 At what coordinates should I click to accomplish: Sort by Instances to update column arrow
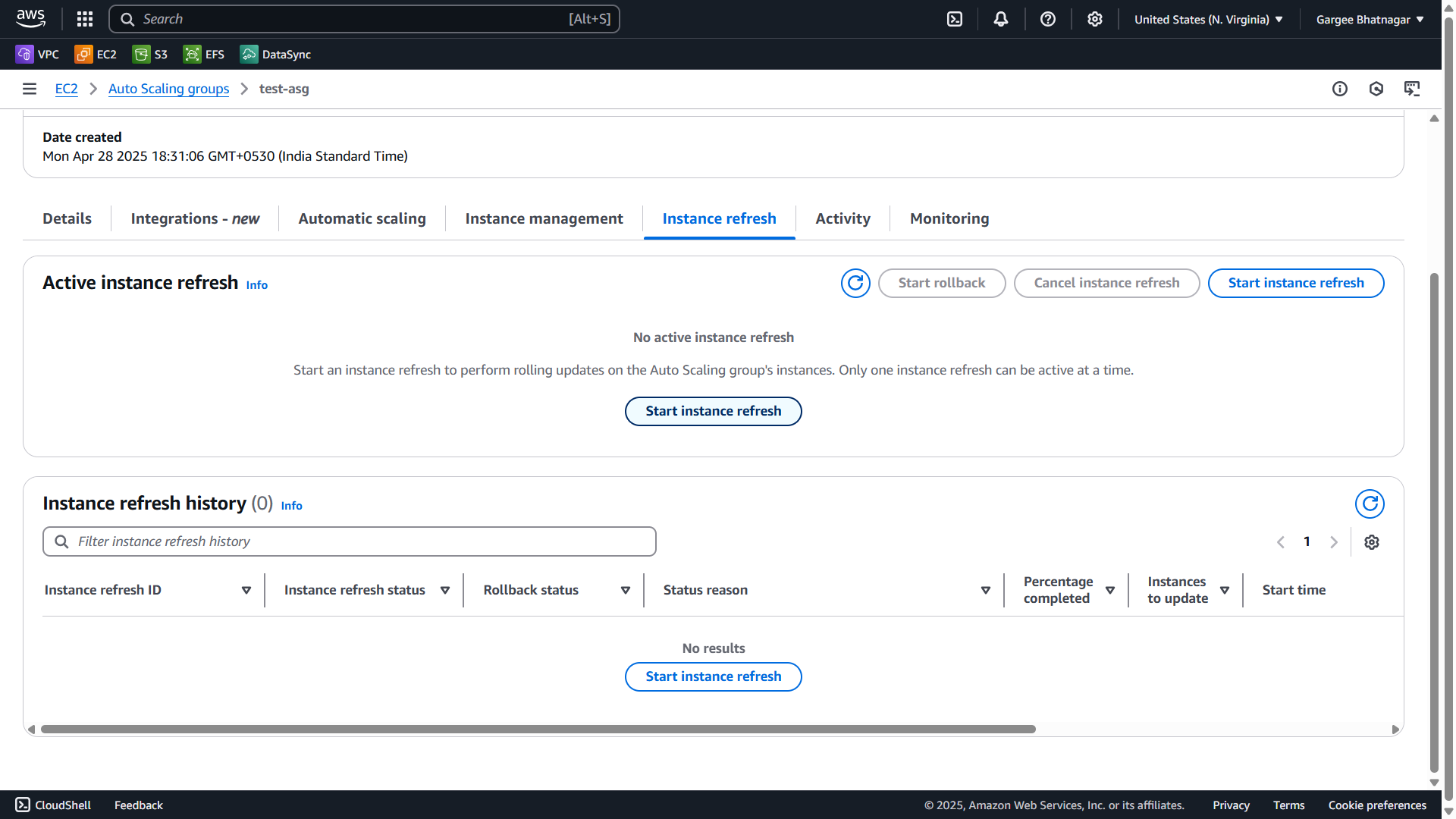(1225, 590)
